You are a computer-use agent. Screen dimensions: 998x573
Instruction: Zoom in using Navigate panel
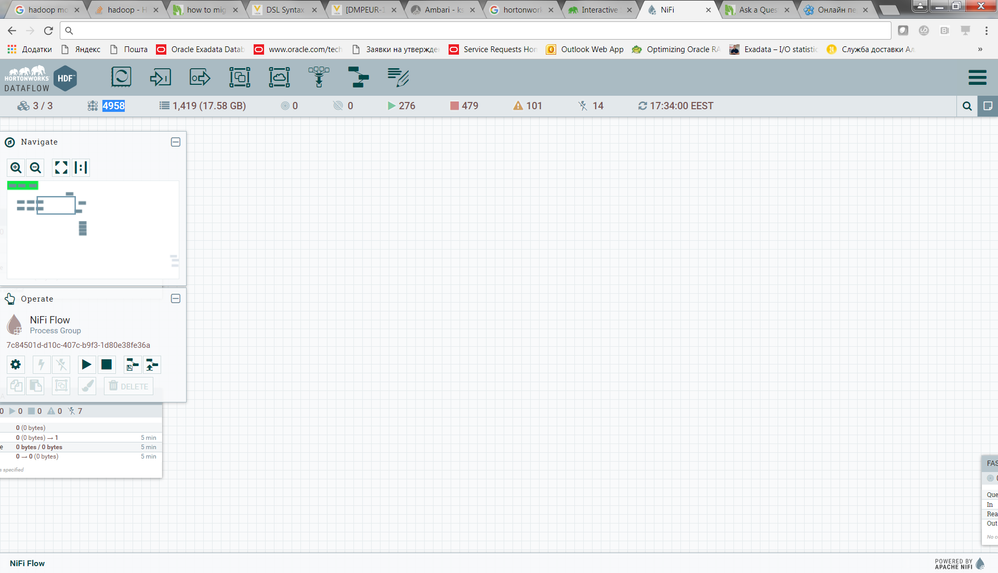pos(16,167)
